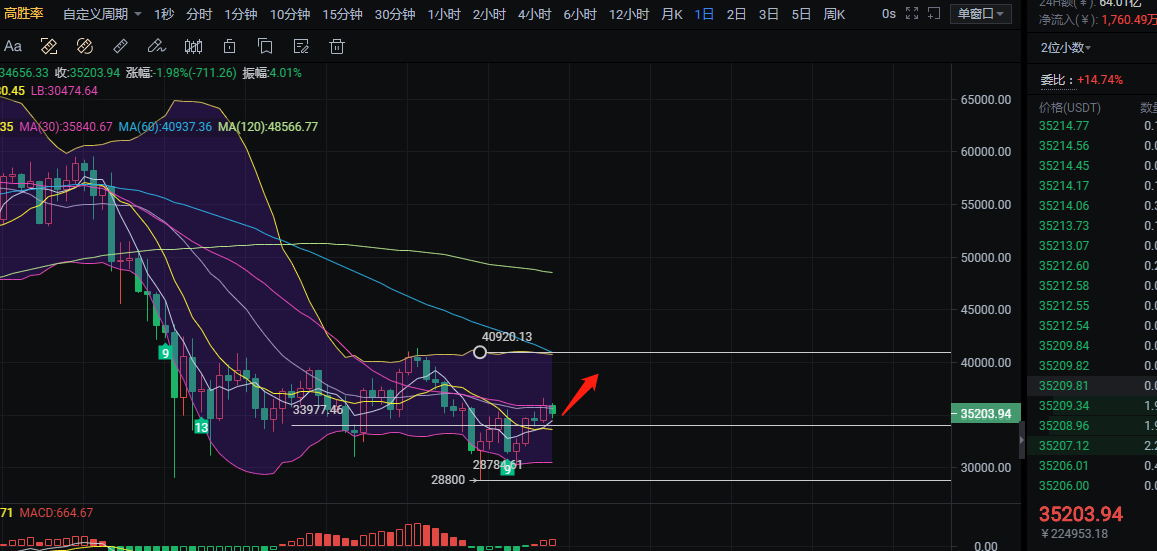1157x551 pixels.
Task: Select the circular ruler tool
Action: click(84, 46)
